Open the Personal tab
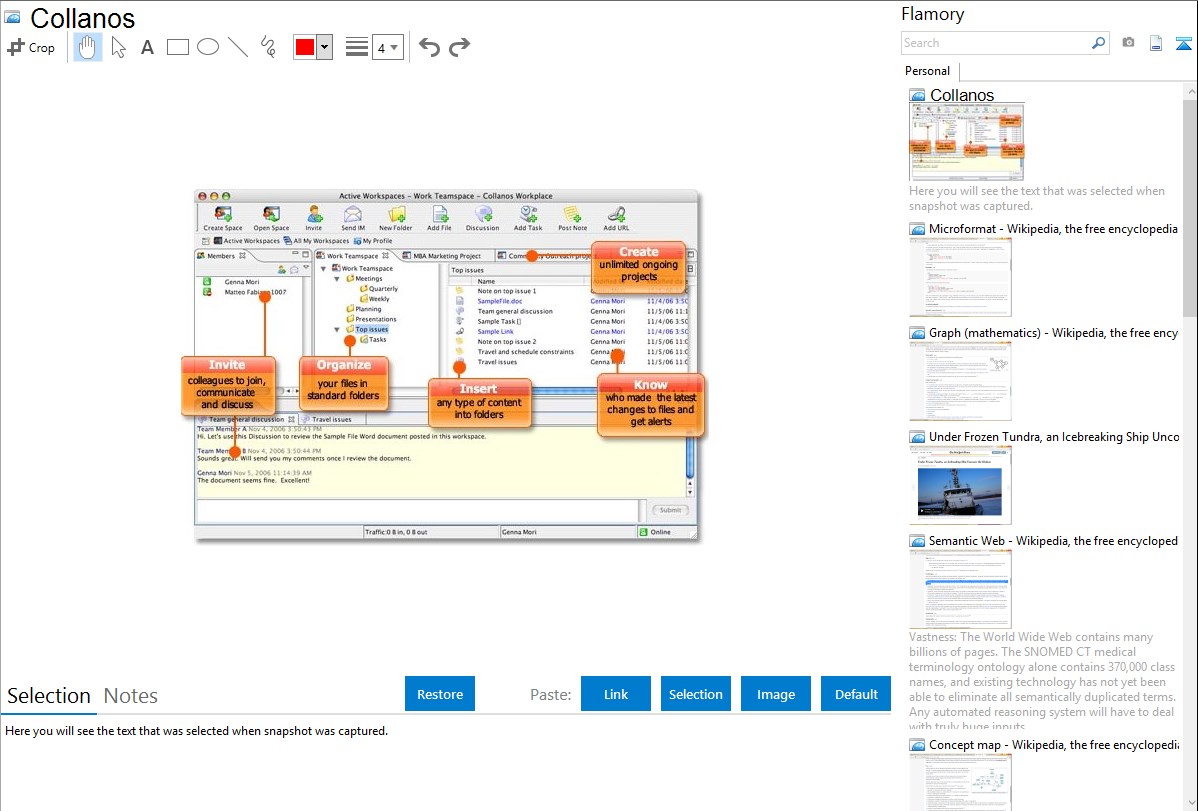This screenshot has height=811, width=1198. pos(928,71)
